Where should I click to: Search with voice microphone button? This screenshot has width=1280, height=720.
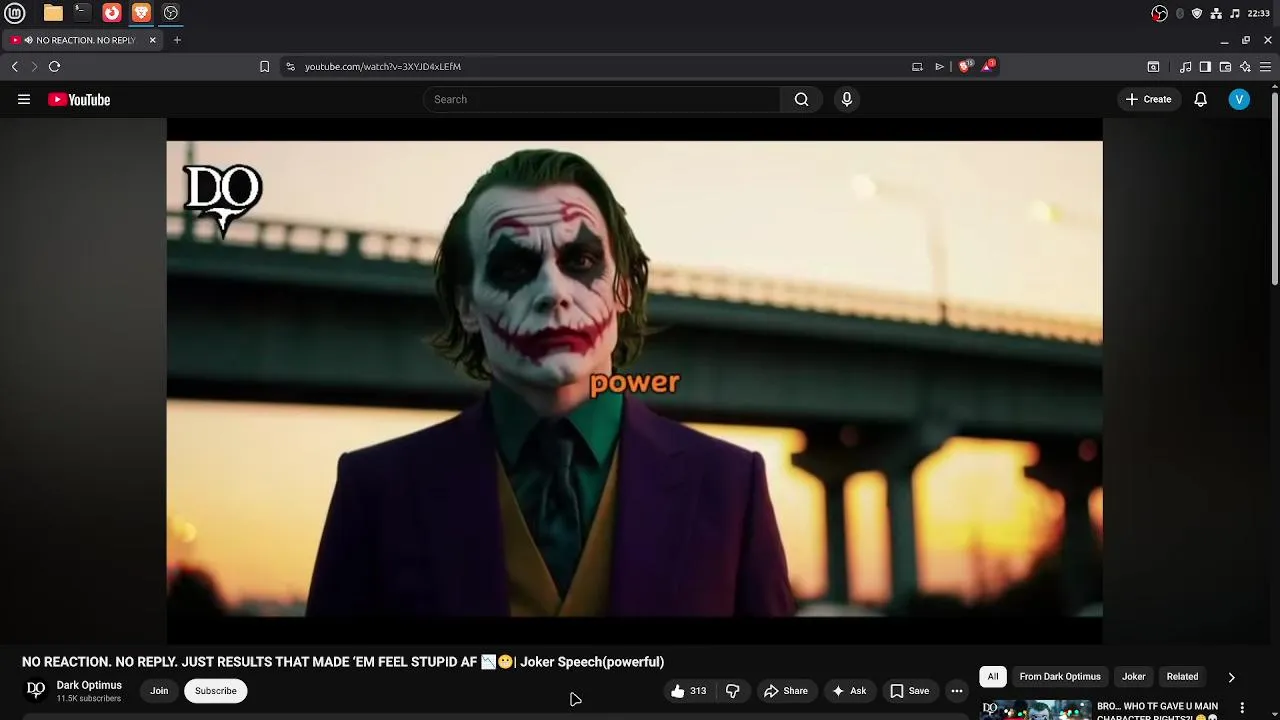(847, 99)
